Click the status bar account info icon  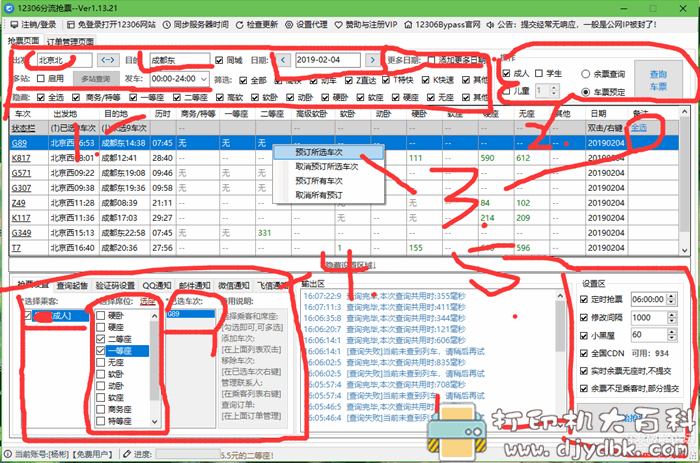[x=8, y=454]
